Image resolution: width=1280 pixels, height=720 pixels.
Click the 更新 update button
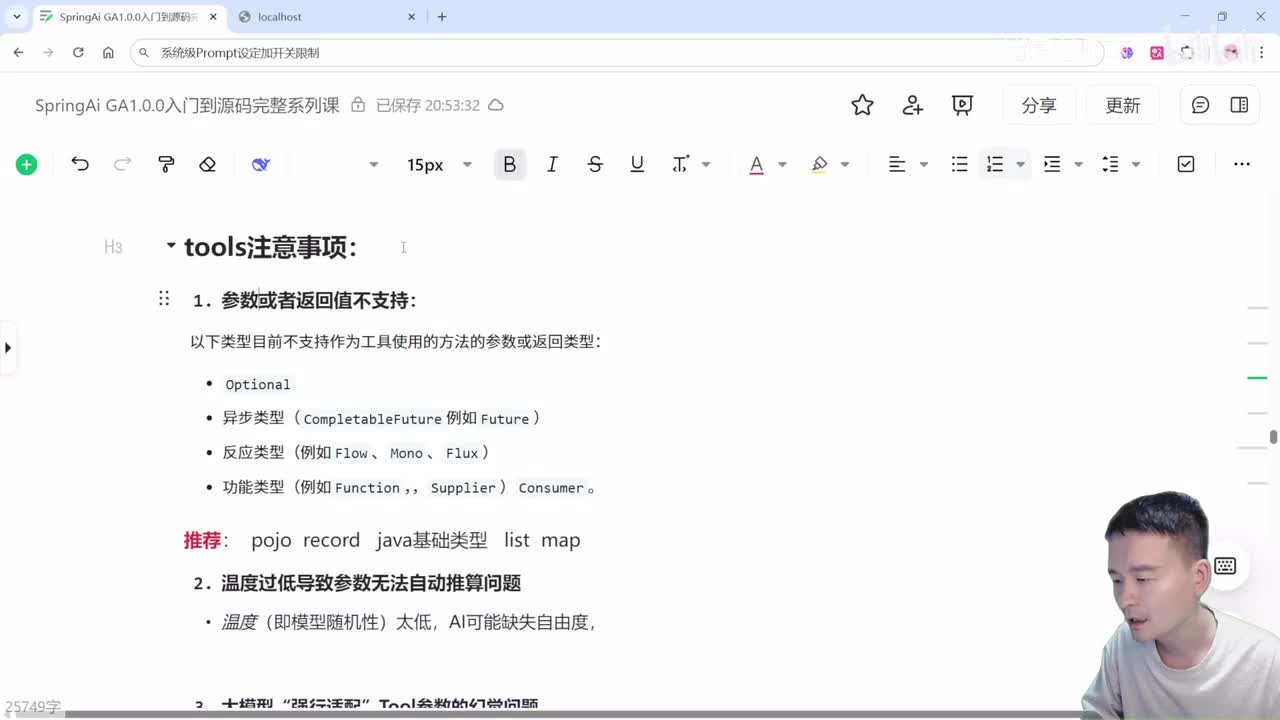tap(1123, 105)
